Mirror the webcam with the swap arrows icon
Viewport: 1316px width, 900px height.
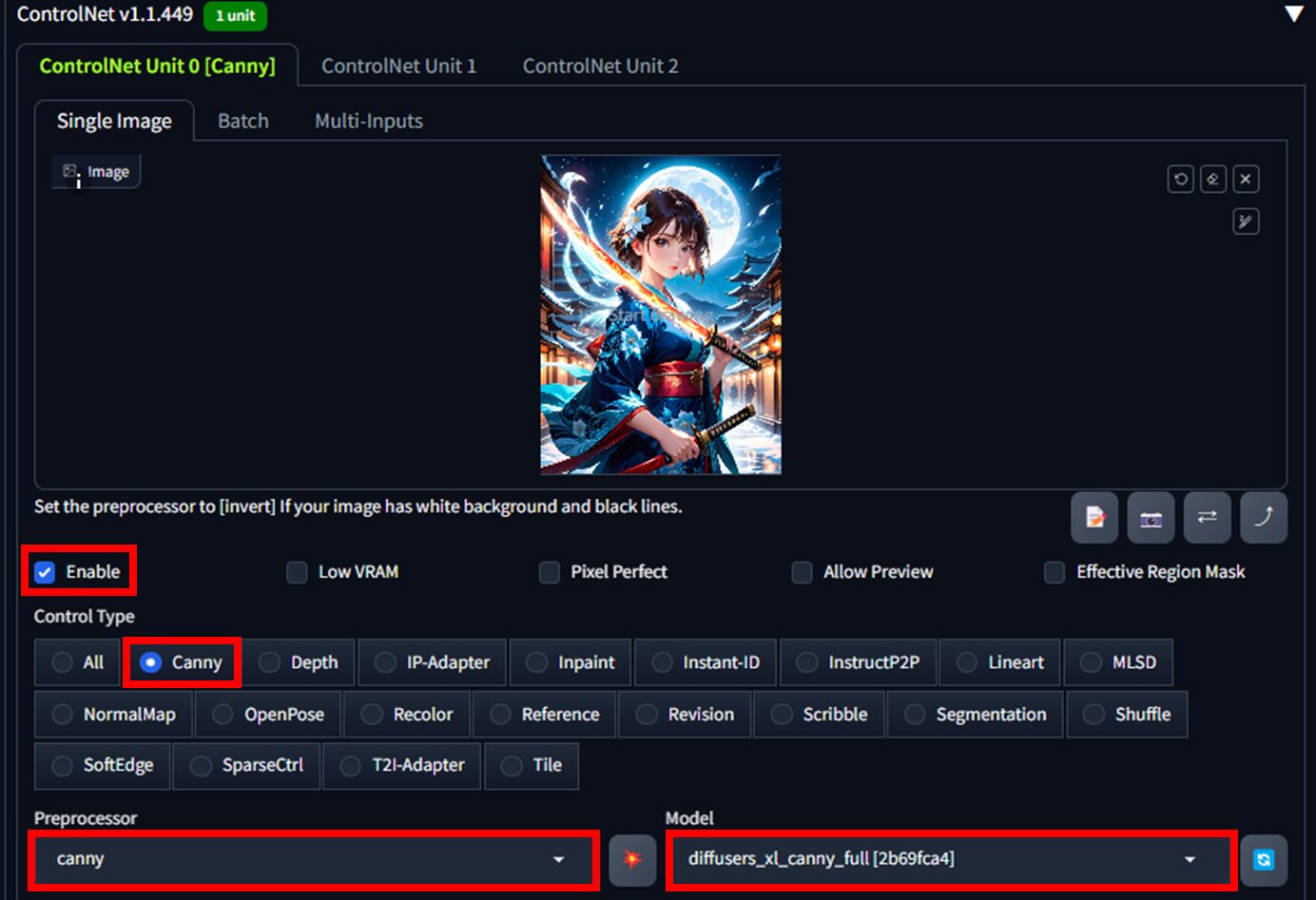click(1207, 518)
